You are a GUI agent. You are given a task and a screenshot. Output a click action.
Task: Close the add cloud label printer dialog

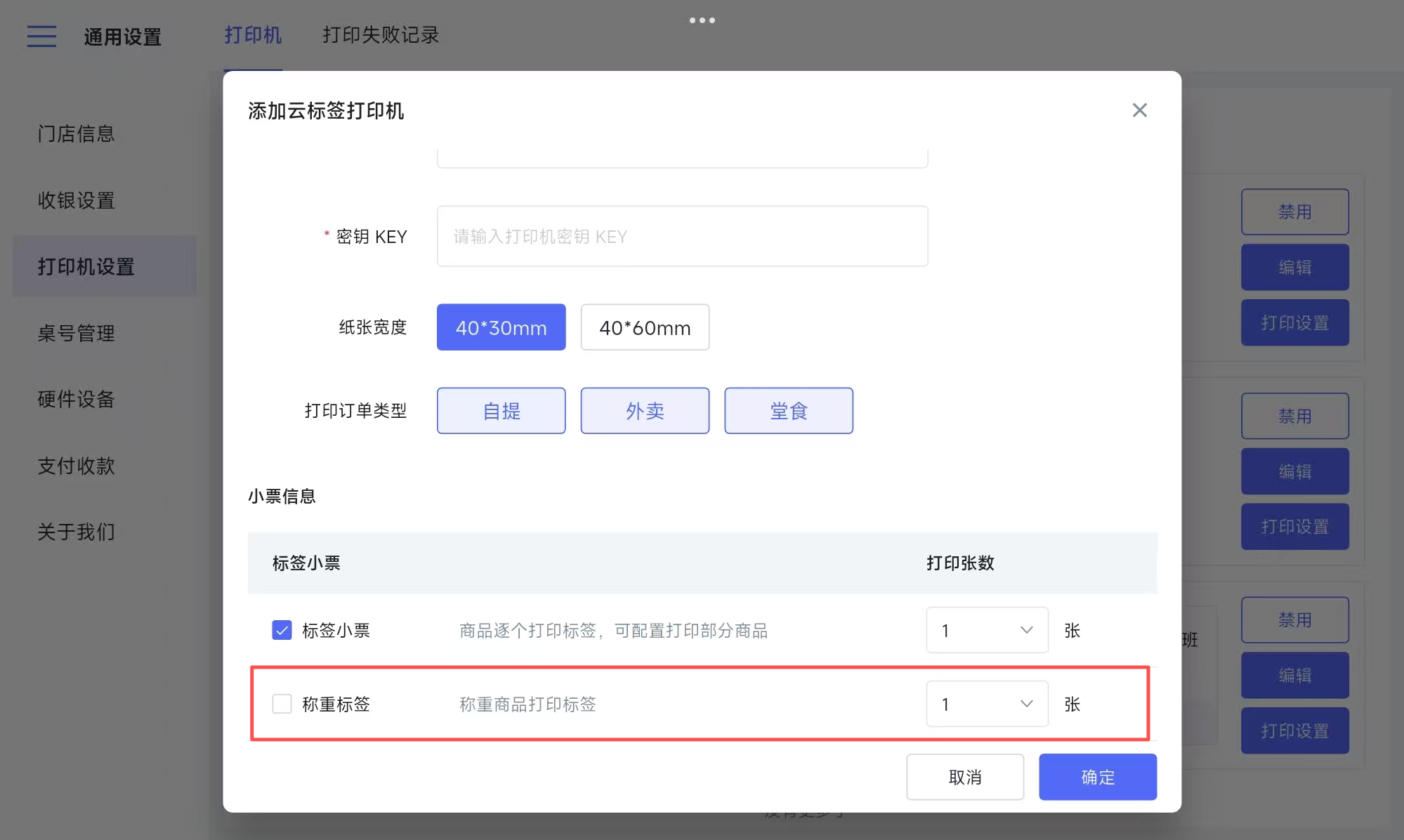1139,110
